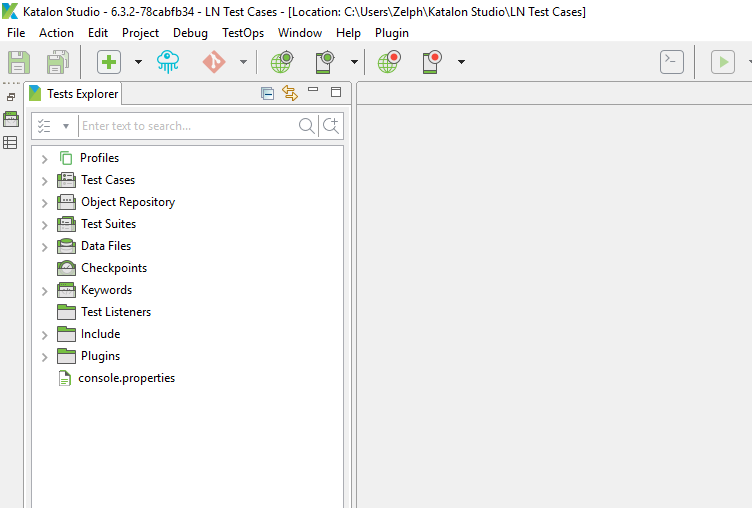Screen dimensions: 752x508
Task: Click the table view icon in the left sidebar
Action: (x=10, y=142)
